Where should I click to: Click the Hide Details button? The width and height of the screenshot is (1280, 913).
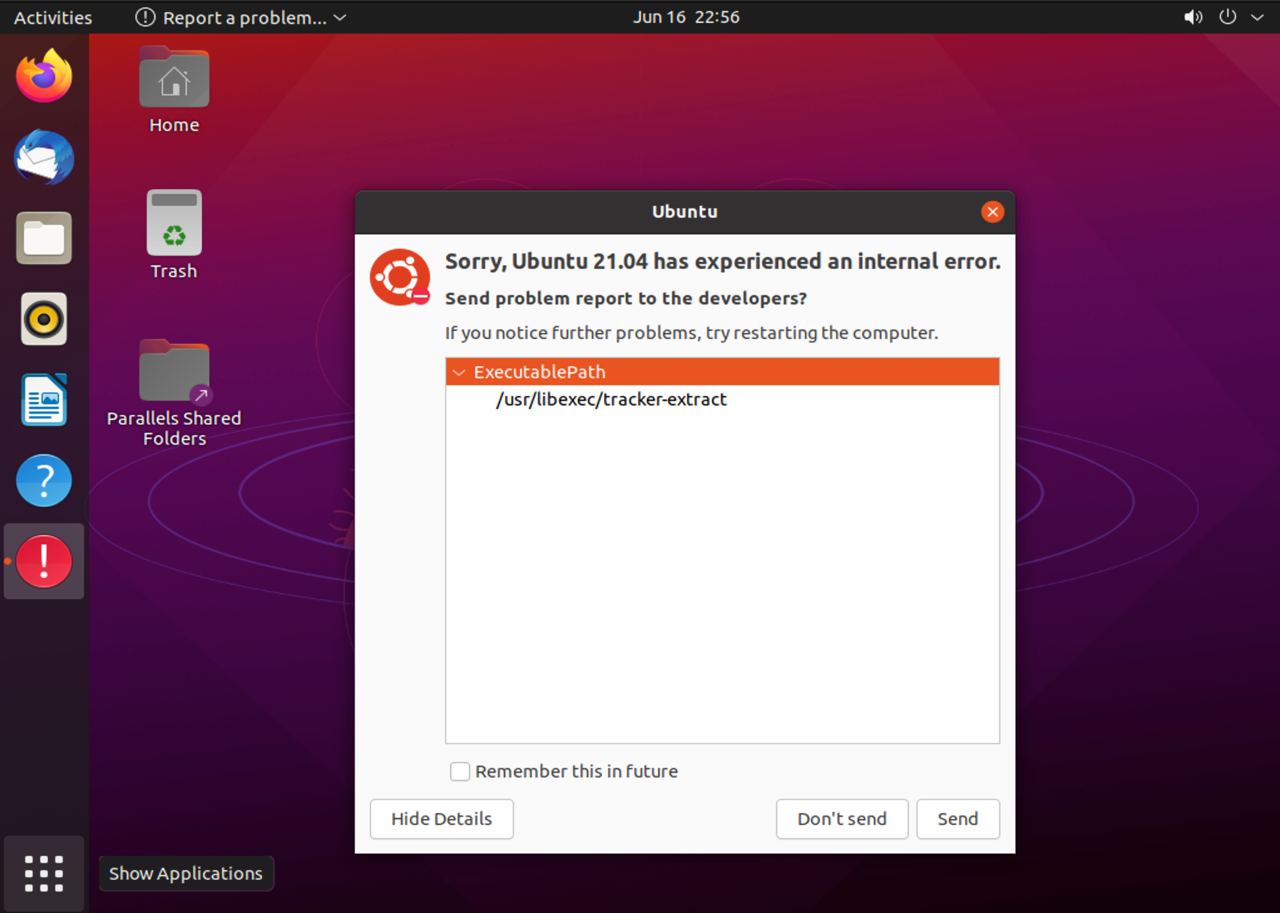441,819
